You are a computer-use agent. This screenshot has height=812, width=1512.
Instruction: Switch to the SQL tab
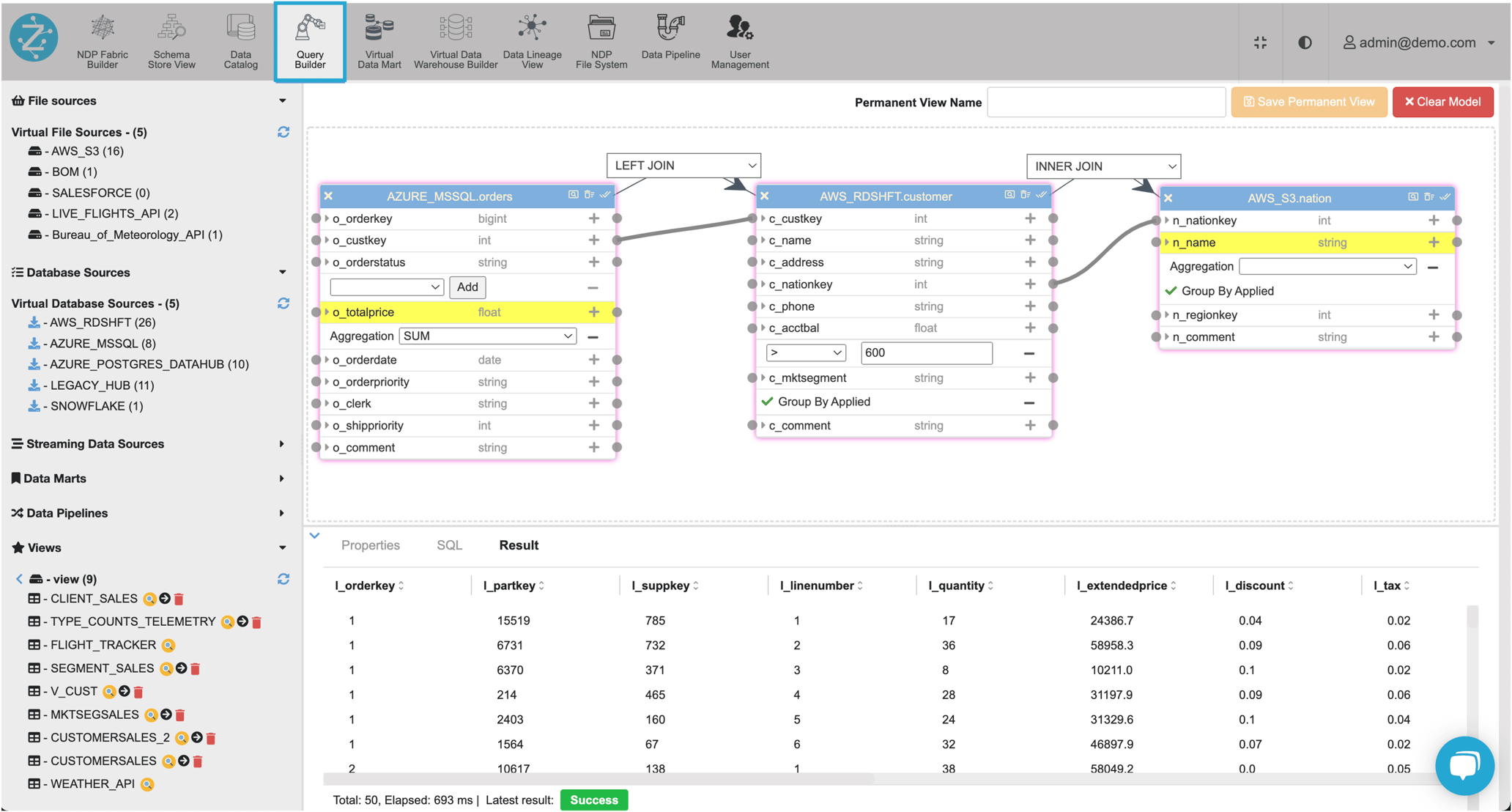[449, 545]
